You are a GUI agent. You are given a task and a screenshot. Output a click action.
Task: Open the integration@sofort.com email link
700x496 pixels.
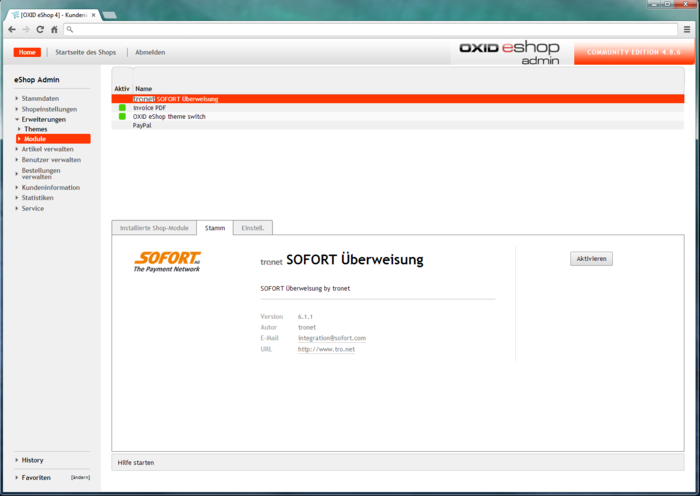coord(332,338)
